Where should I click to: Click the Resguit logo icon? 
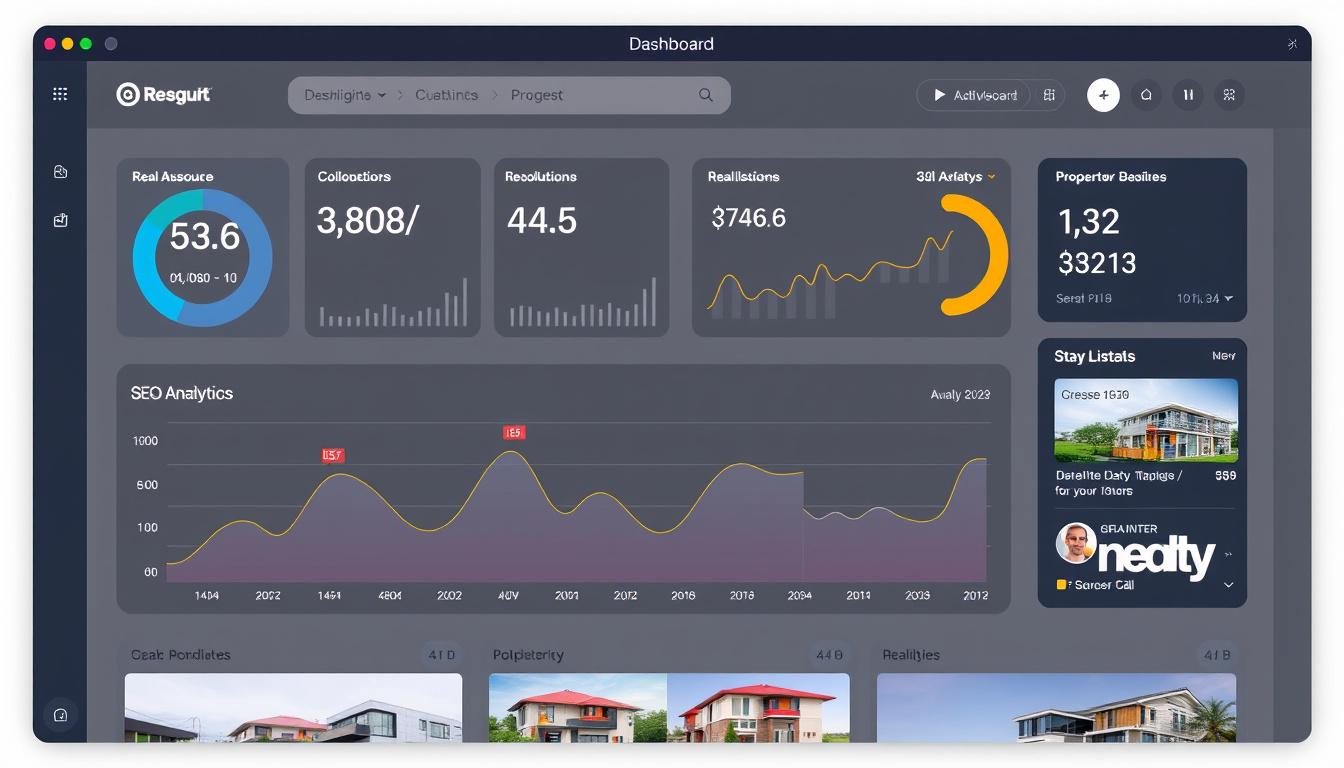(x=128, y=93)
